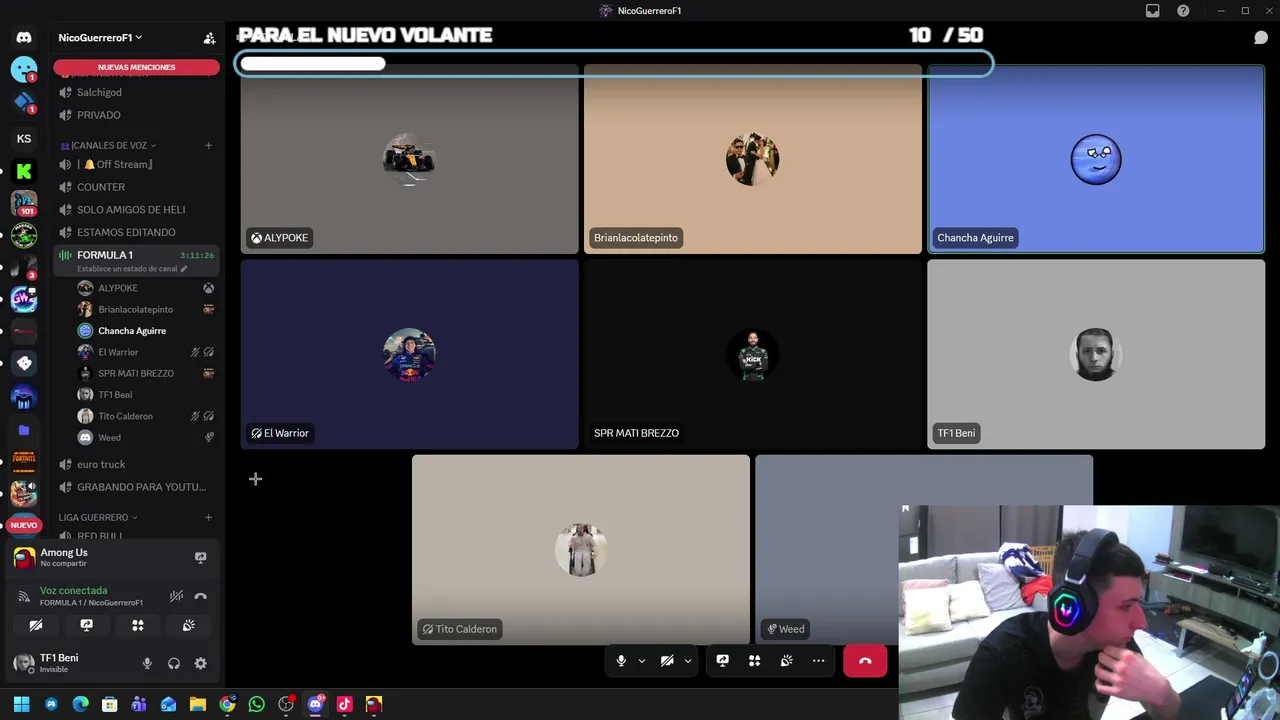Launch activities in call control bar
Image resolution: width=1280 pixels, height=720 pixels.
click(x=754, y=660)
